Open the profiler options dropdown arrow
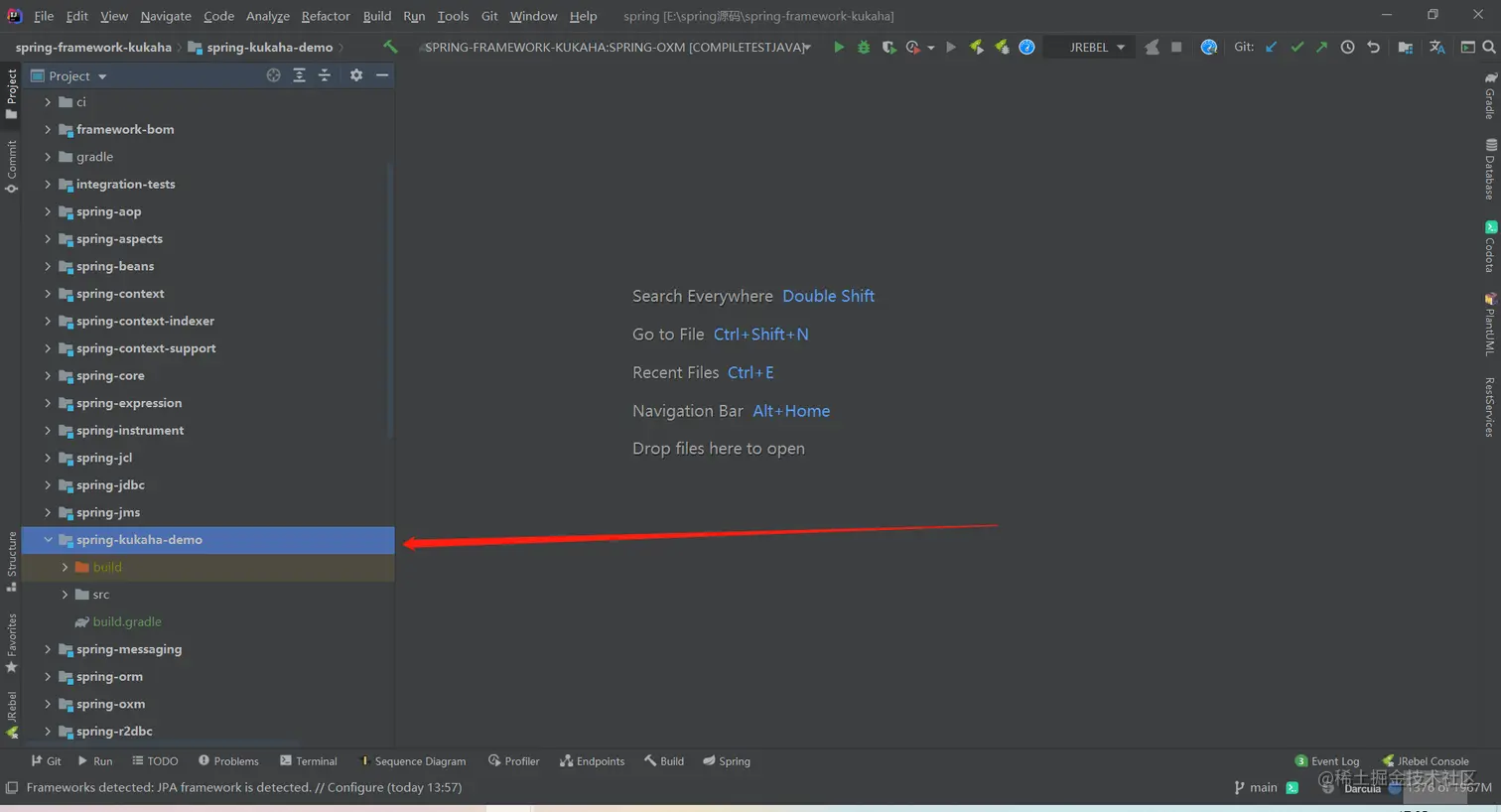 click(931, 48)
